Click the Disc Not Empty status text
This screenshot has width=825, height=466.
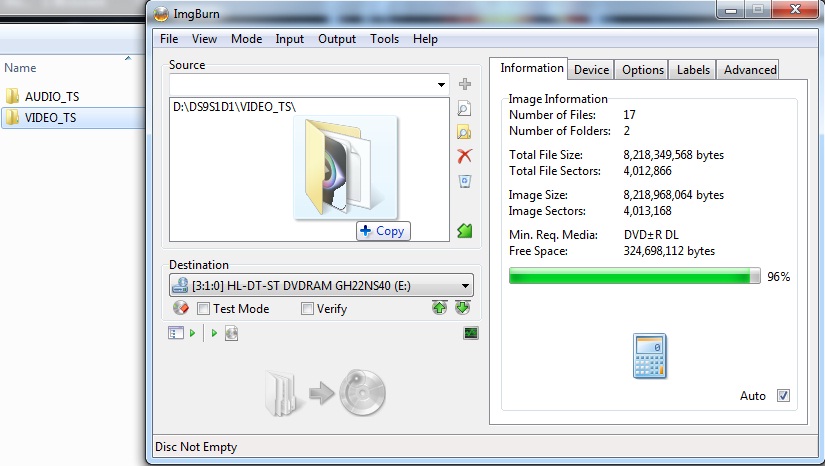coord(196,447)
